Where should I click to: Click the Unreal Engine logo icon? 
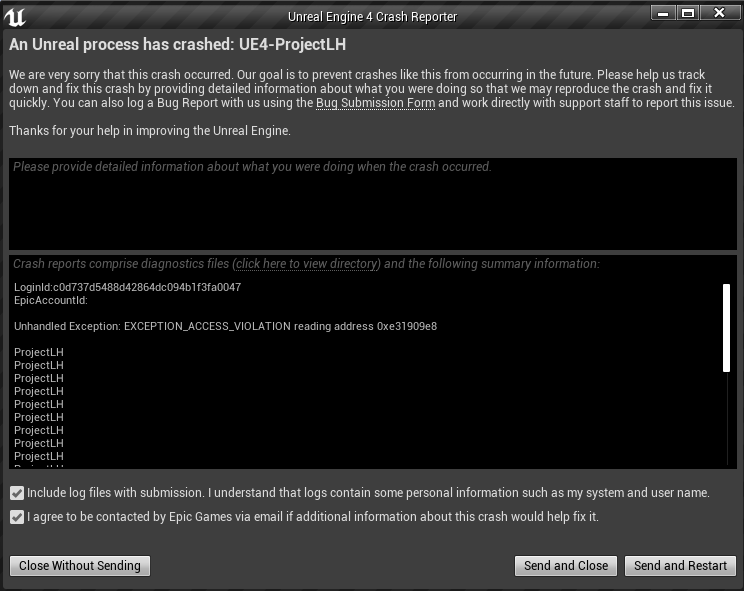click(15, 15)
